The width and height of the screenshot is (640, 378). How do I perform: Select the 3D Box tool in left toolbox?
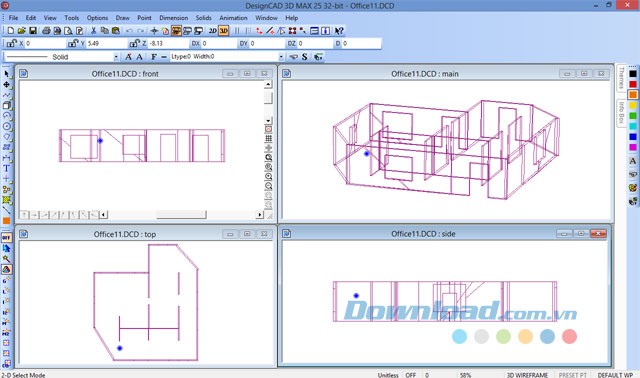click(x=7, y=105)
